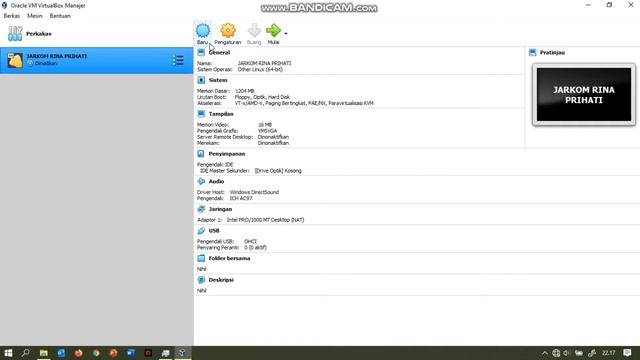Open the USB section heading
This screenshot has width=640, height=360.
point(214,231)
